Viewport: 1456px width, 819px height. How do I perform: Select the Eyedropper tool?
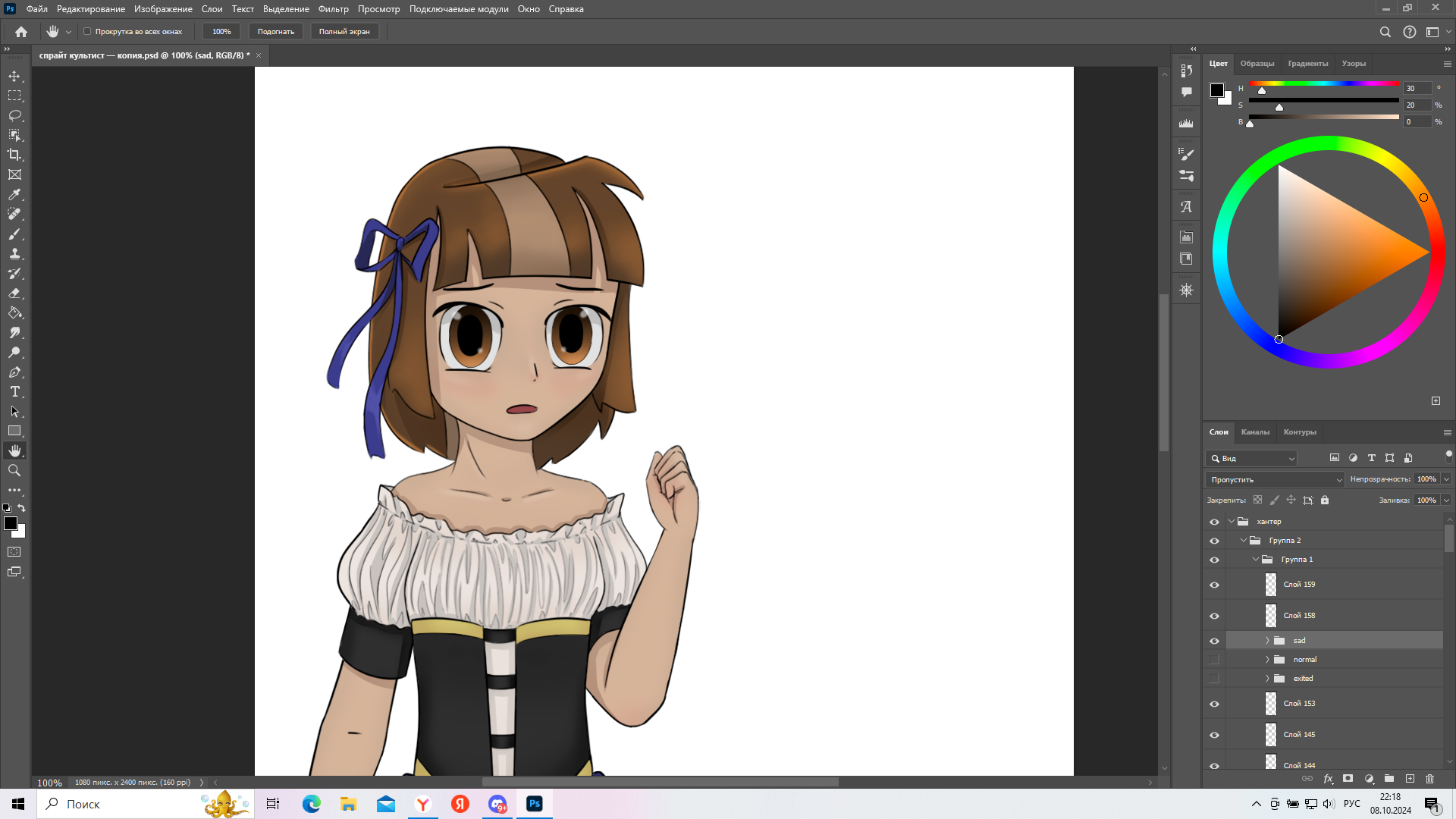(x=14, y=195)
